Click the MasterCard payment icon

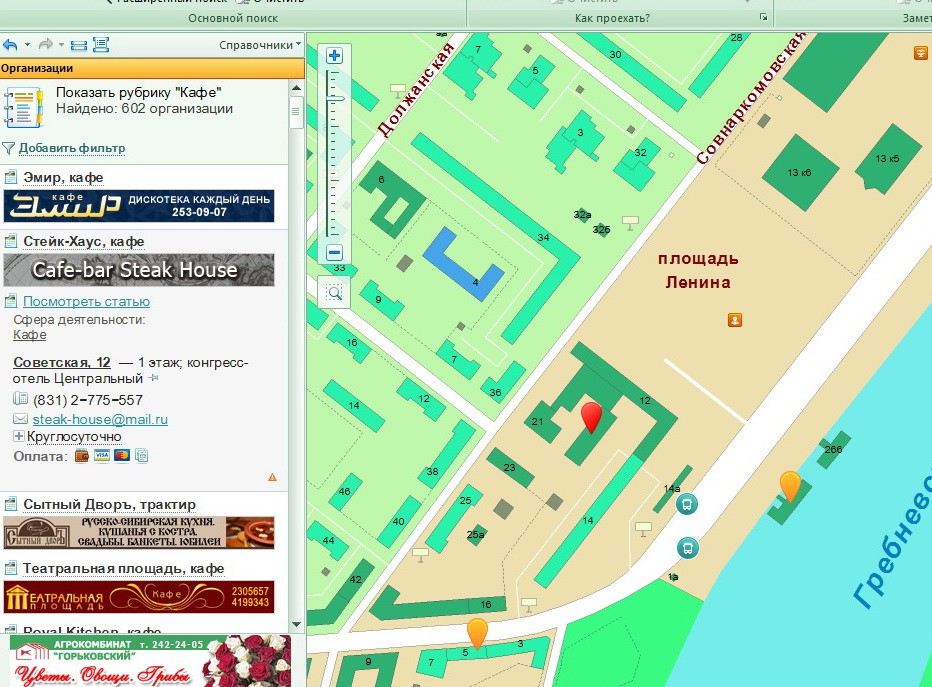click(x=122, y=456)
